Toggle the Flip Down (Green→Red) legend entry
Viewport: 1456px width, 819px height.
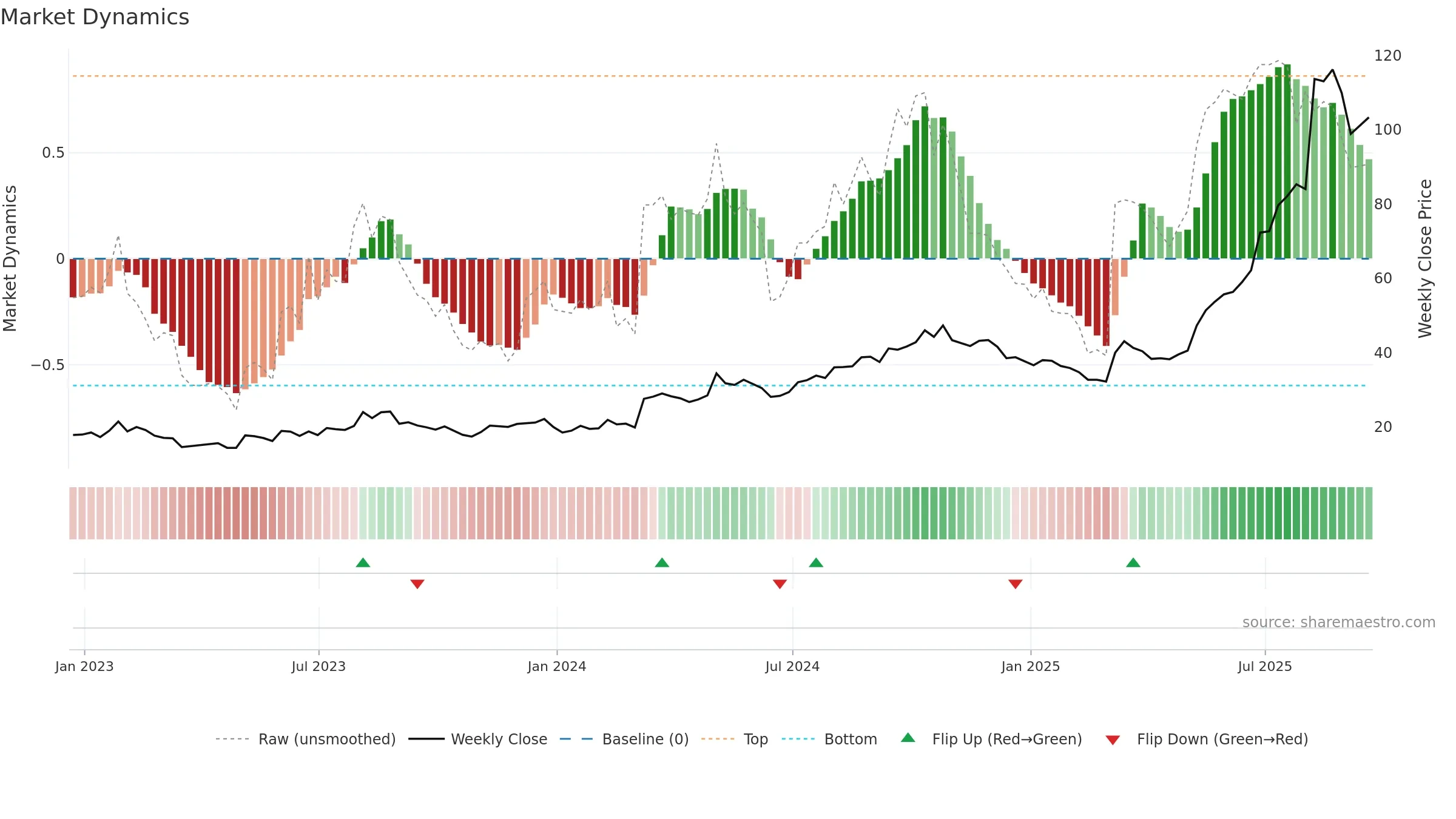(x=1206, y=739)
